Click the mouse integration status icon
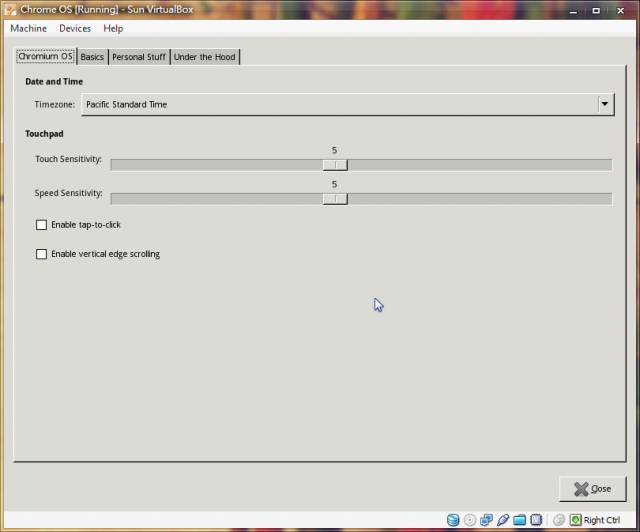Screen dimensions: 640x532 coord(559,520)
